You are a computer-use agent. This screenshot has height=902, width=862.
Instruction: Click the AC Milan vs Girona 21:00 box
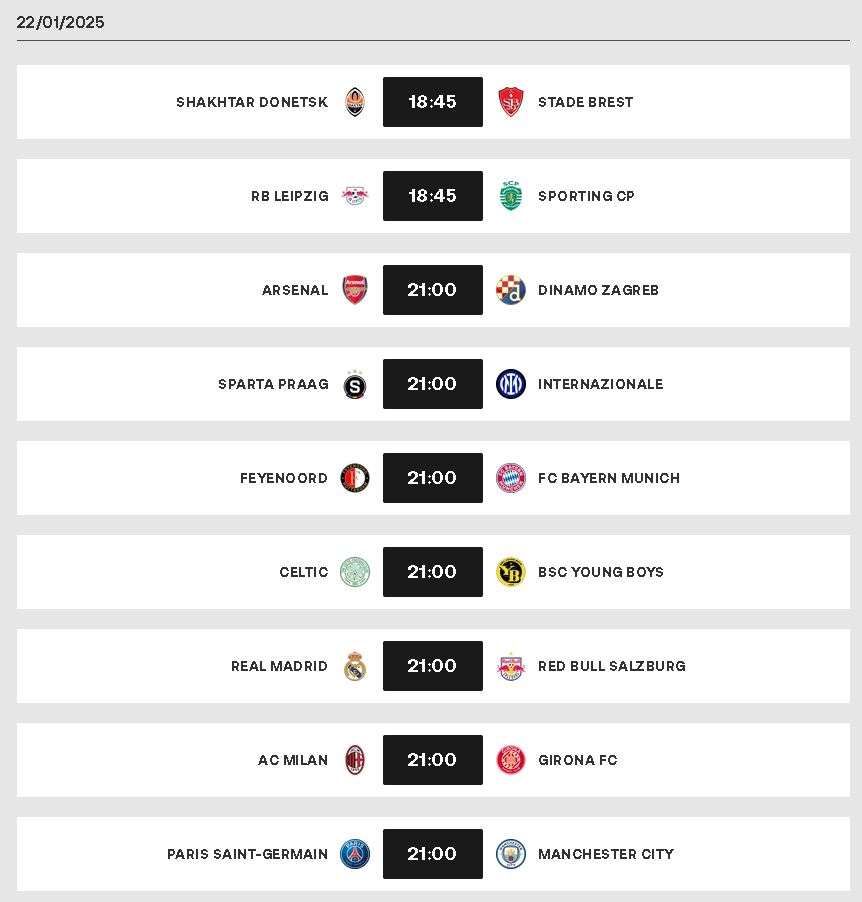pyautogui.click(x=433, y=760)
